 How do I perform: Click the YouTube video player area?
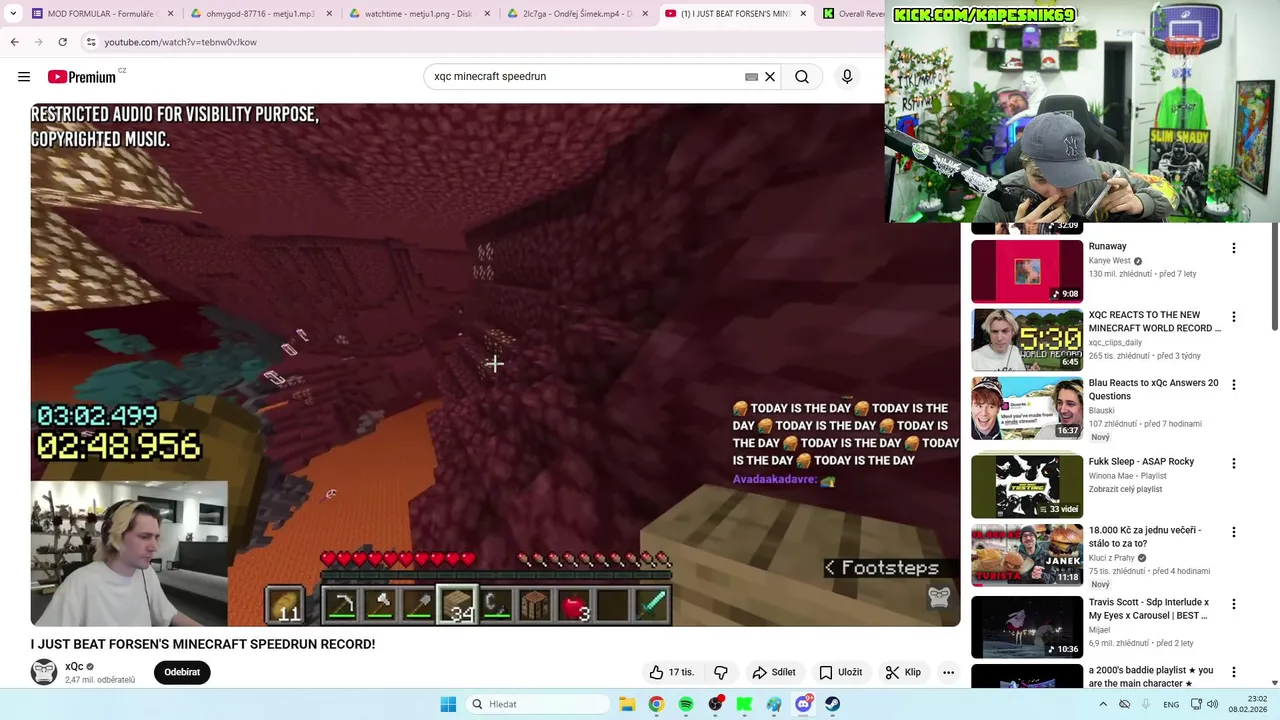pyautogui.click(x=495, y=364)
